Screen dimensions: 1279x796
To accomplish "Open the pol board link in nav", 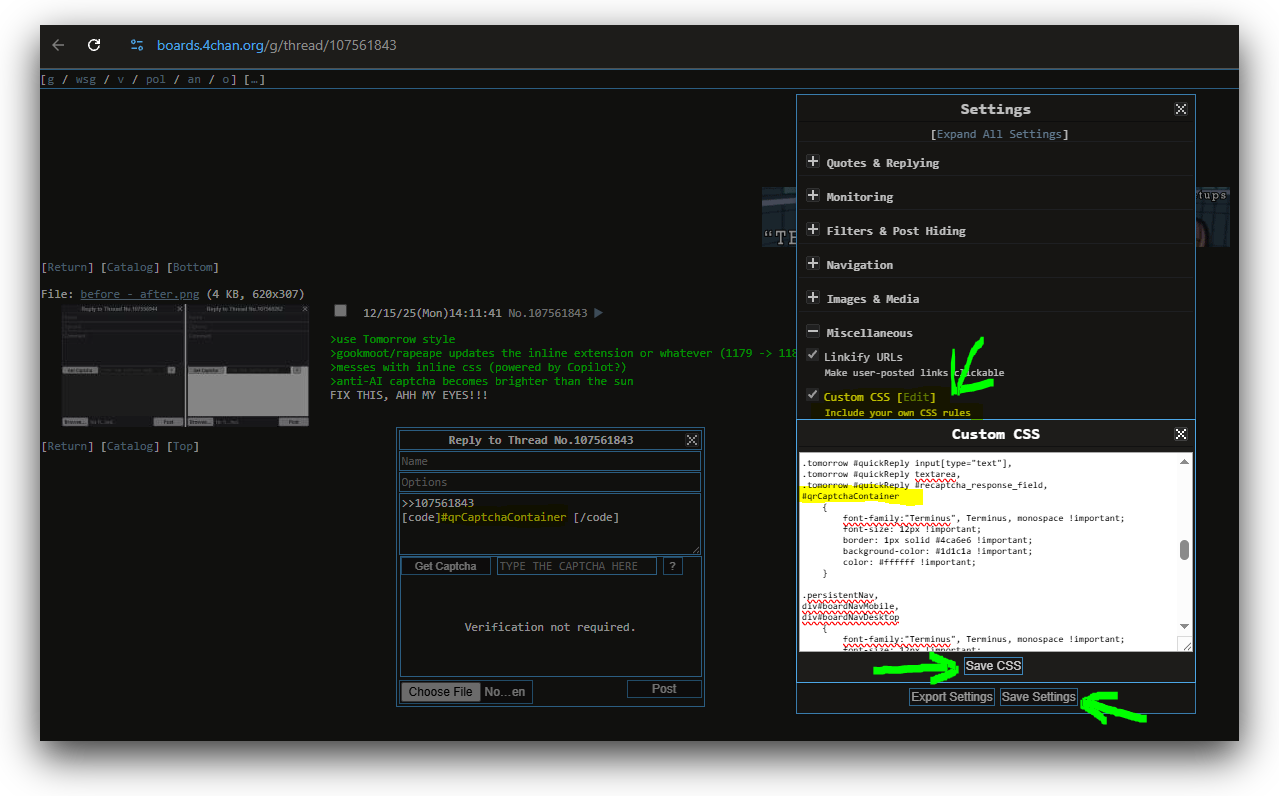I will [x=155, y=79].
